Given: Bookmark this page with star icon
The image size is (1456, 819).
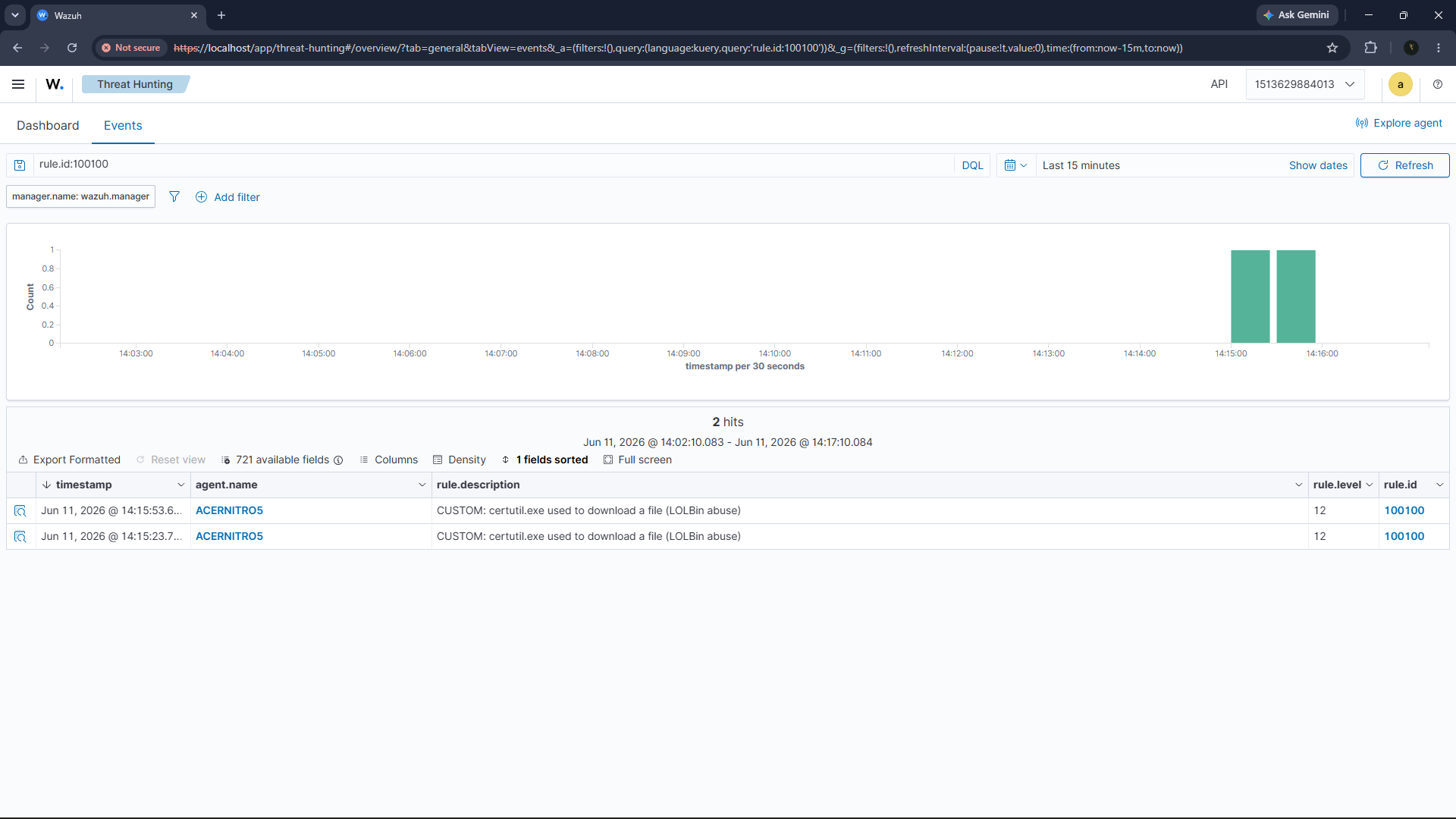Looking at the screenshot, I should tap(1332, 48).
